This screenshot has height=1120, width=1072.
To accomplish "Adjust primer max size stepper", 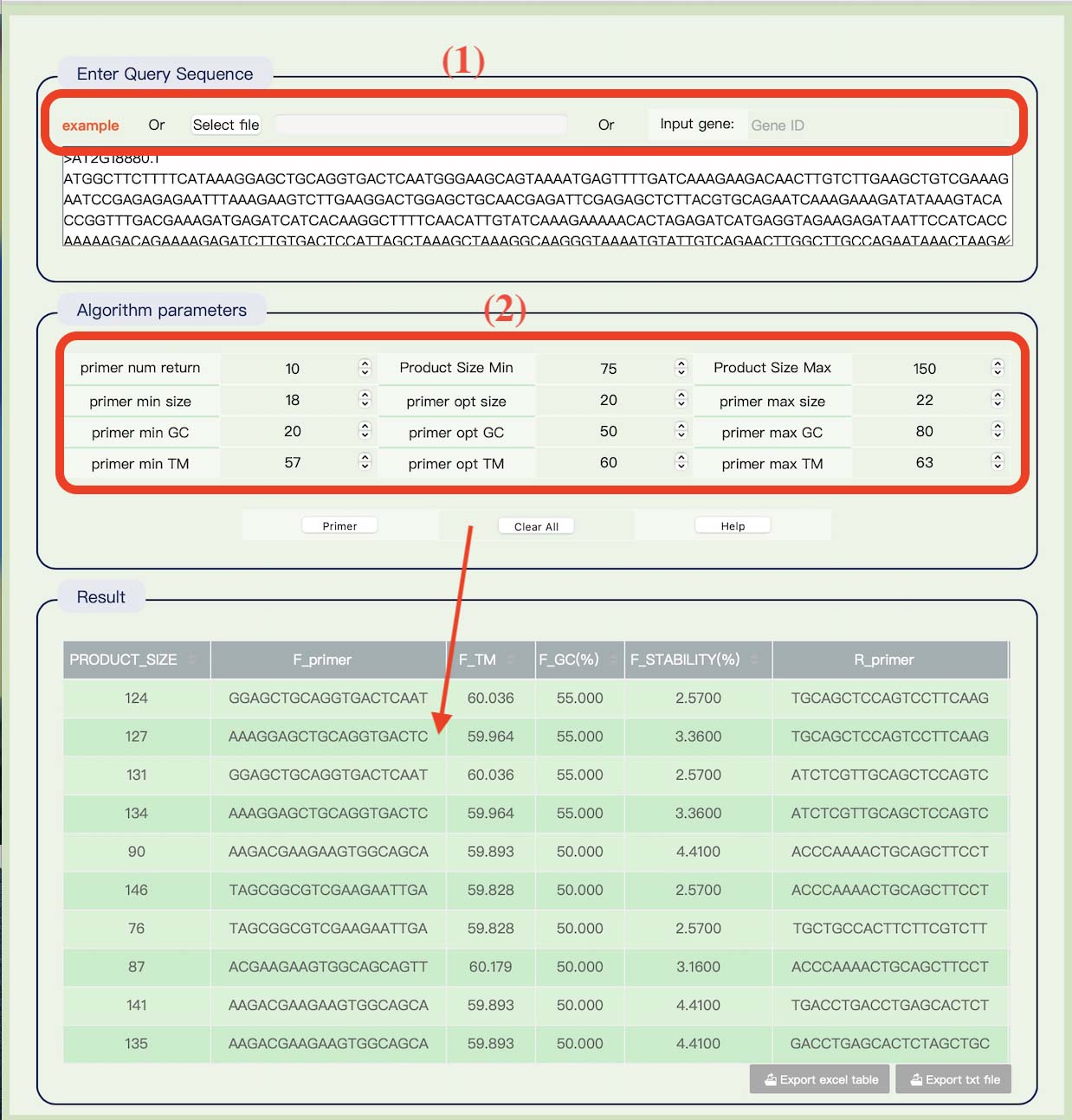I will coord(998,399).
